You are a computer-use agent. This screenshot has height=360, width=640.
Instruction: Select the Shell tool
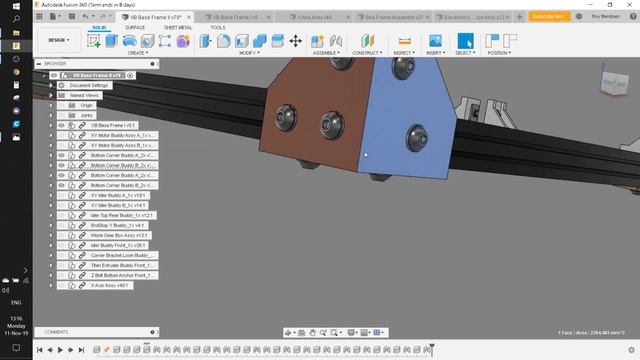pyautogui.click(x=242, y=41)
